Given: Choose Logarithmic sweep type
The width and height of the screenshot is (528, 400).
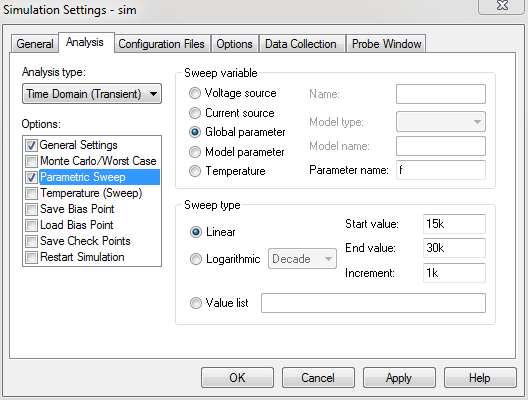Looking at the screenshot, I should tap(196, 259).
